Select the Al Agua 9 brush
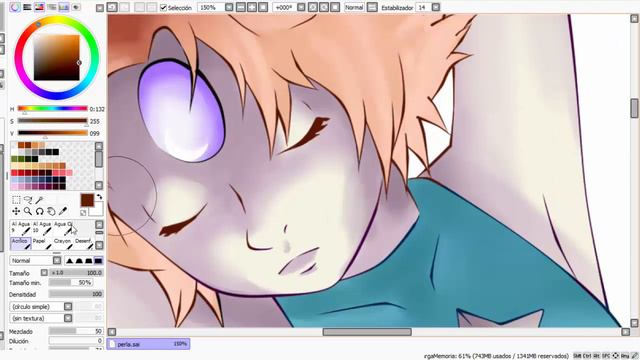 pos(20,228)
